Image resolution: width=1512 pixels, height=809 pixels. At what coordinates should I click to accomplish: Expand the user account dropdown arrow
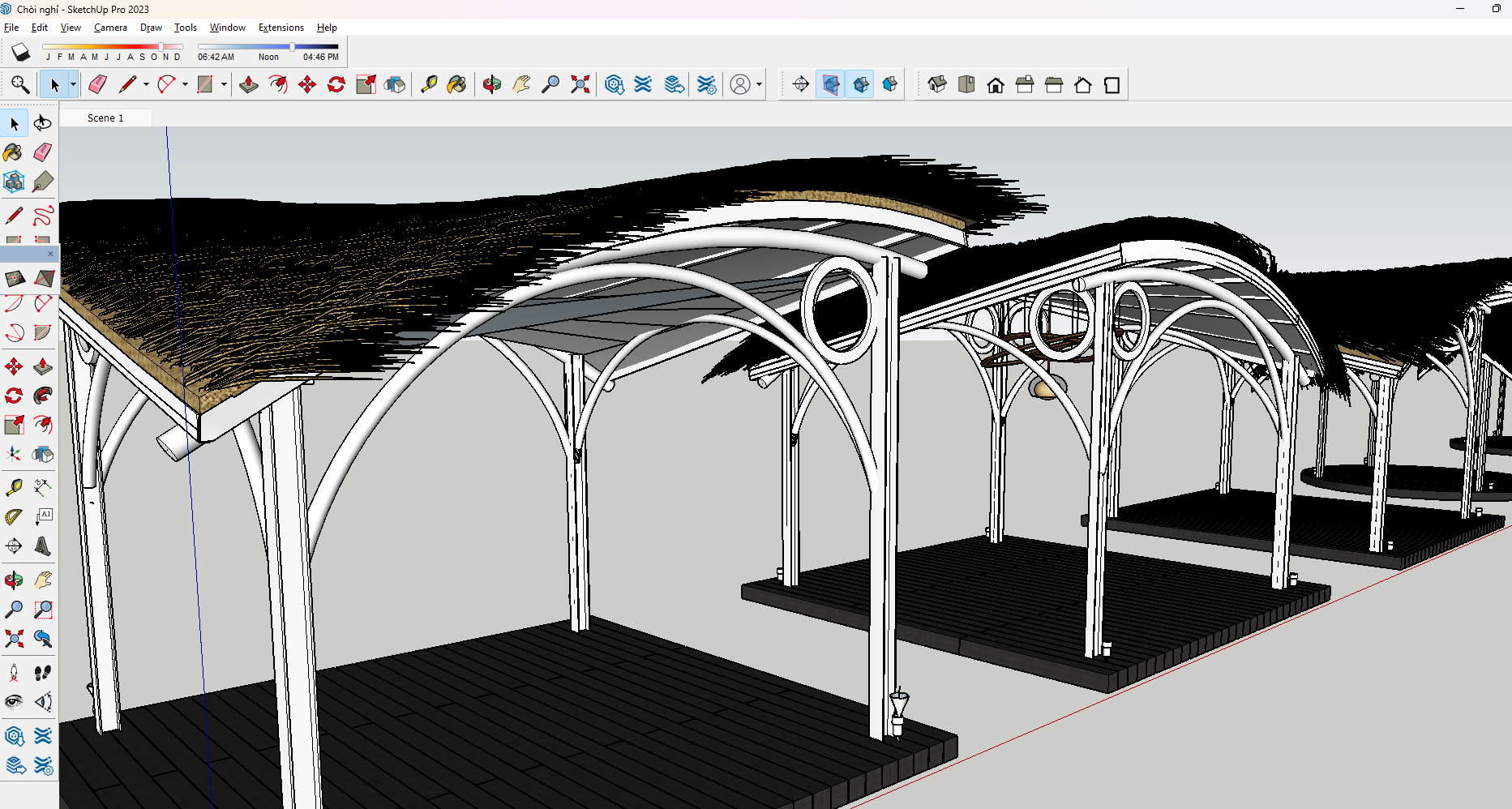759,84
